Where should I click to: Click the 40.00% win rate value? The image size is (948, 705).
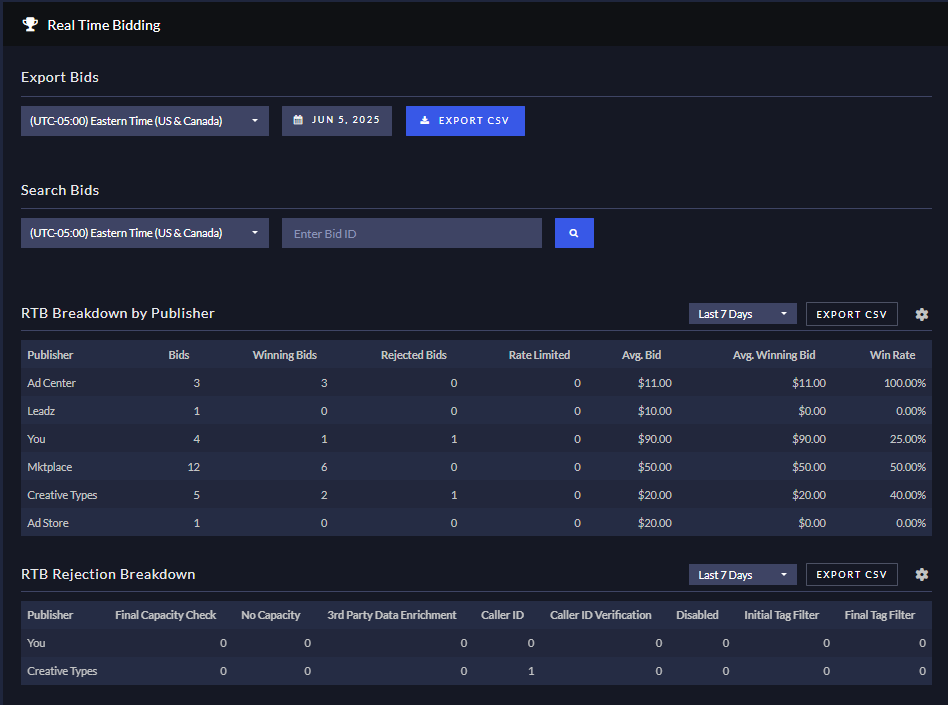(907, 495)
